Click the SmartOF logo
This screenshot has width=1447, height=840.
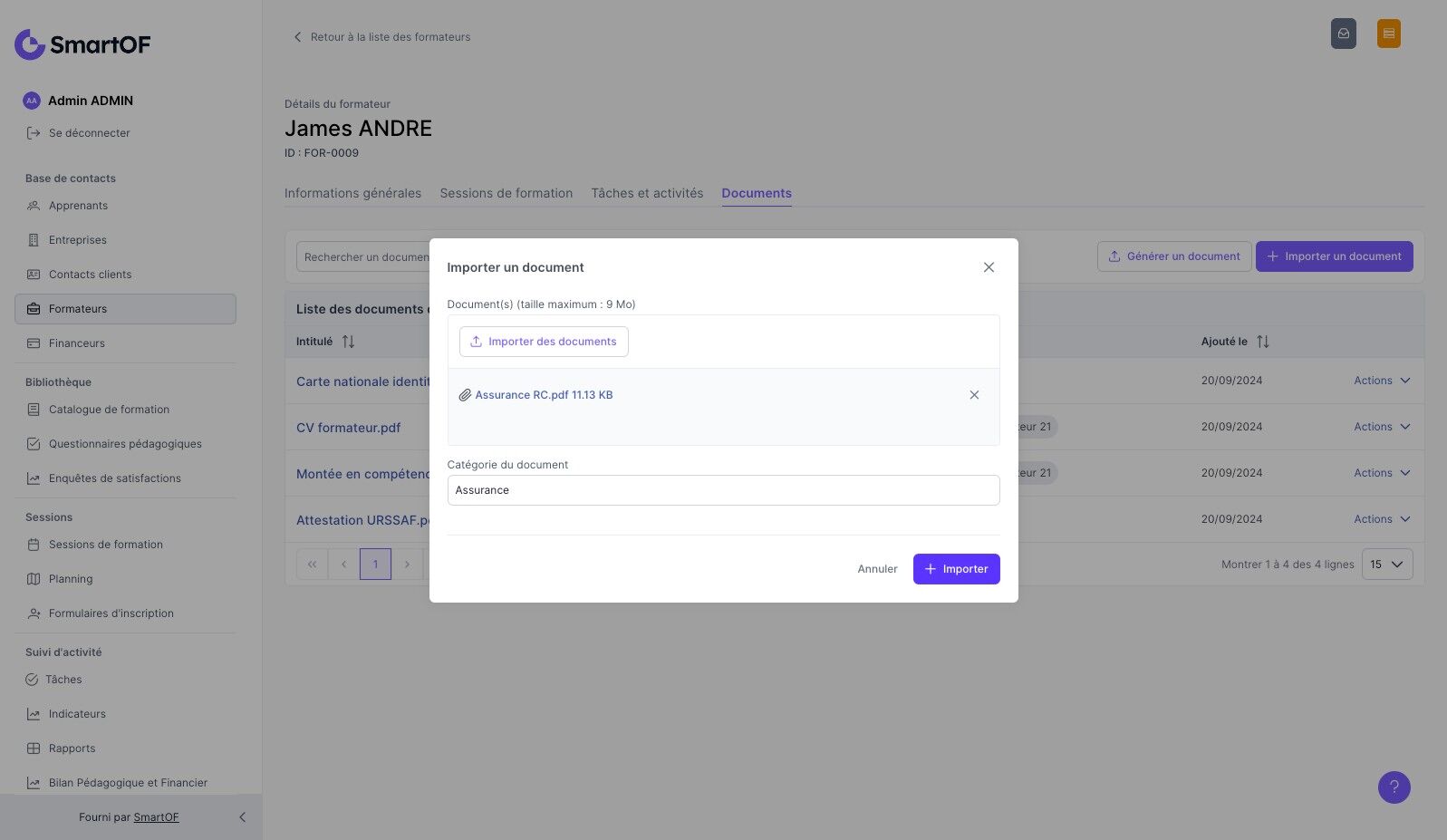click(x=82, y=43)
